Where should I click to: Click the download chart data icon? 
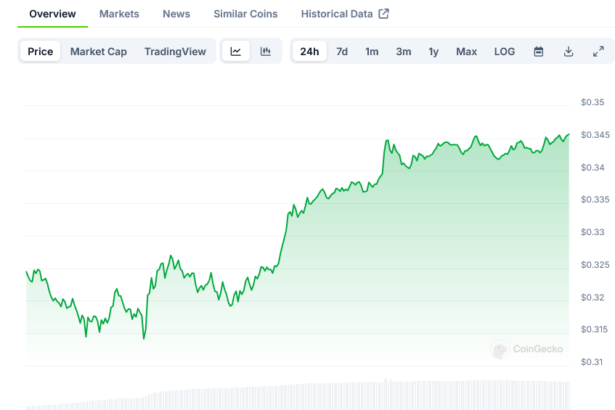[568, 51]
